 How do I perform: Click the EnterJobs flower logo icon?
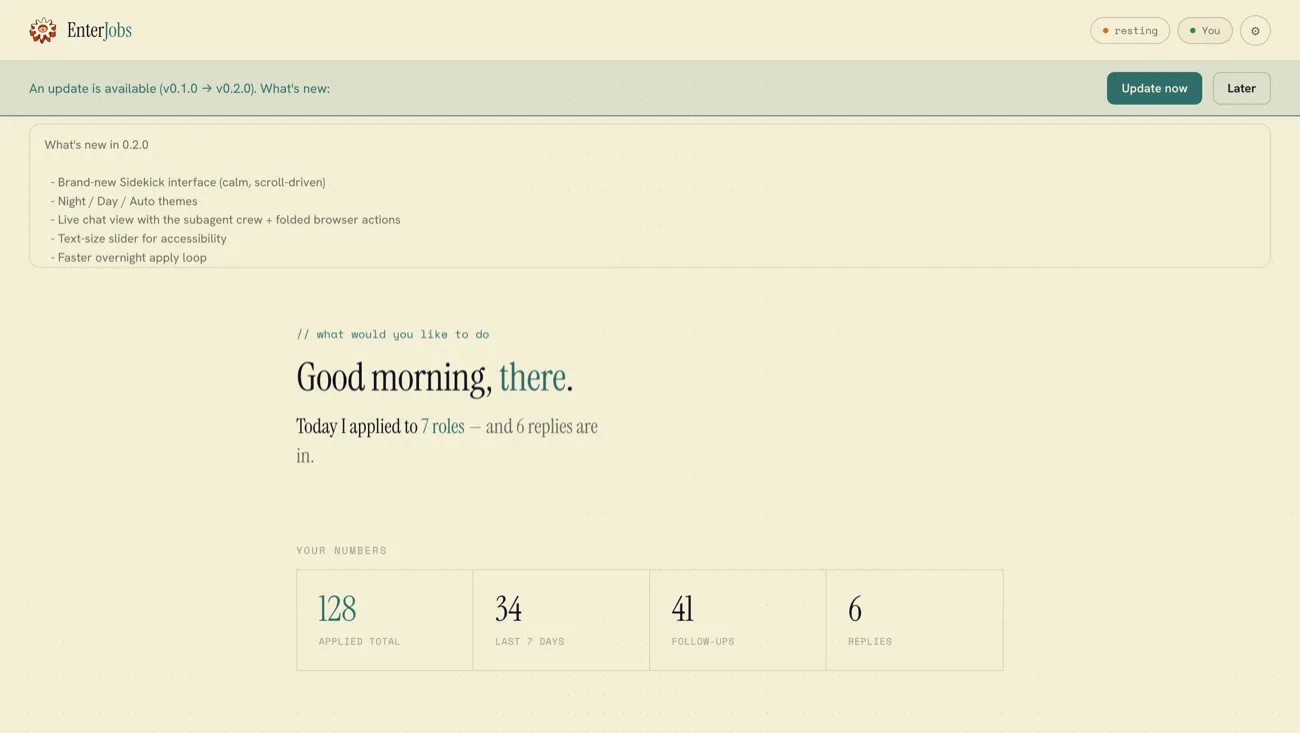click(43, 30)
